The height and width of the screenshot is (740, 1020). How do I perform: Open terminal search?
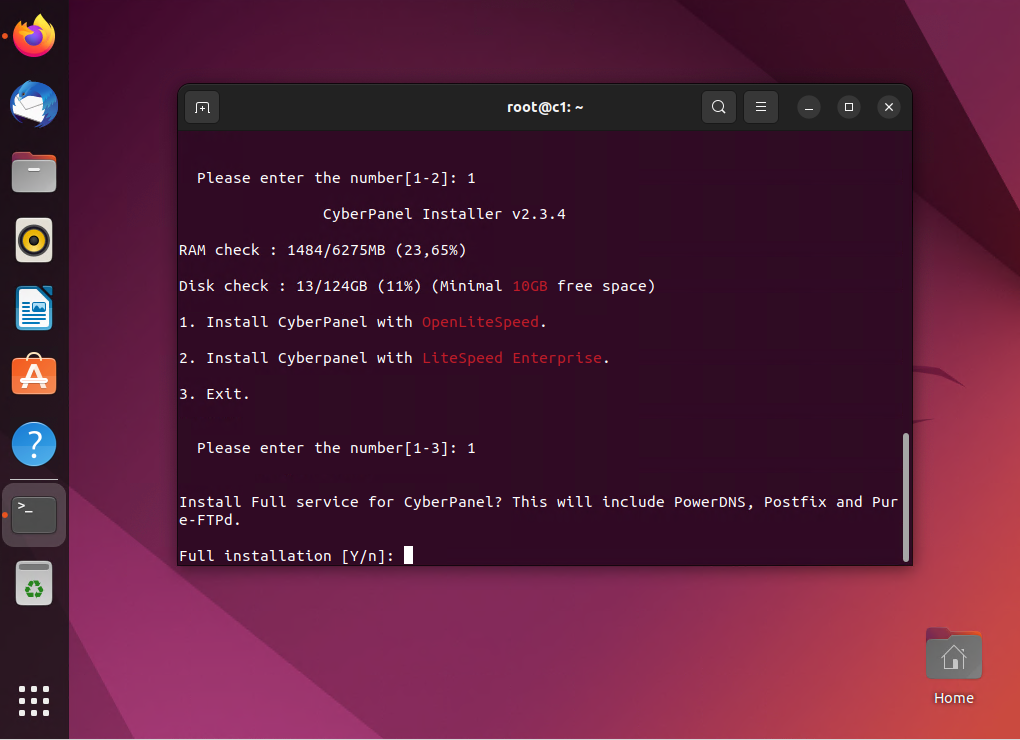tap(718, 107)
